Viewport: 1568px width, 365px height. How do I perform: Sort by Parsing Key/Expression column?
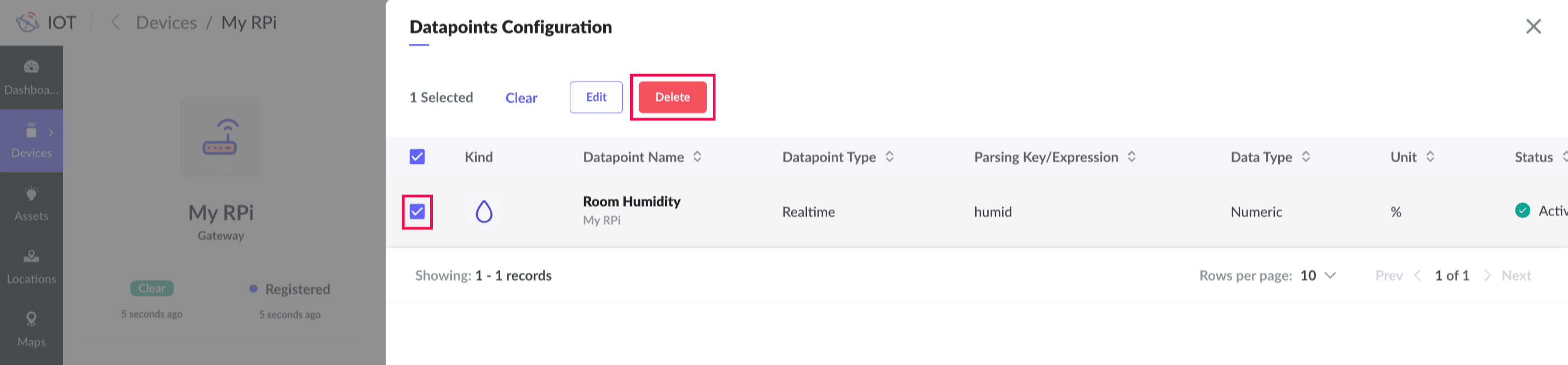[1131, 157]
